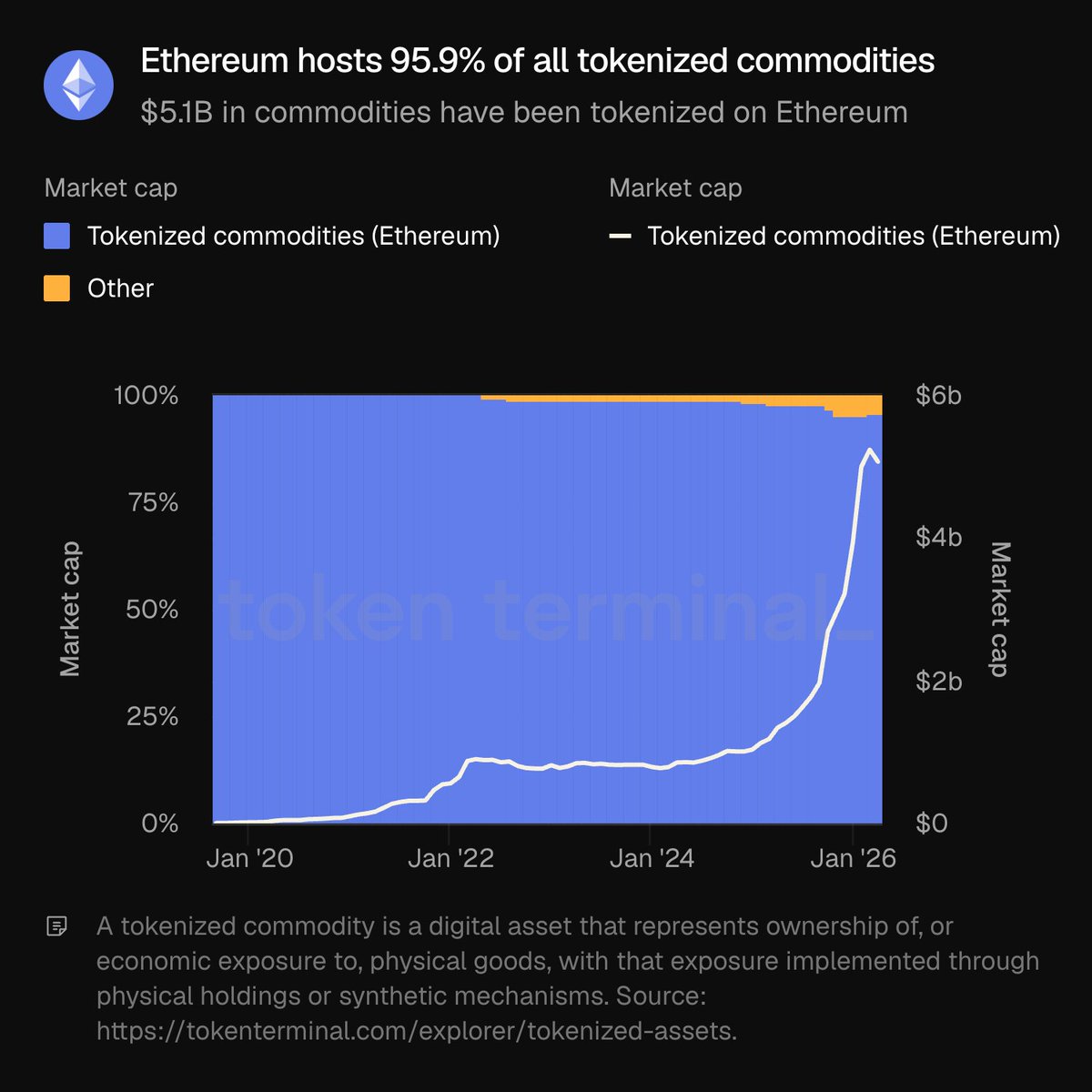1092x1092 pixels.
Task: Toggle the right Tokenized commodities (Ethereum) line label
Action: (x=854, y=237)
